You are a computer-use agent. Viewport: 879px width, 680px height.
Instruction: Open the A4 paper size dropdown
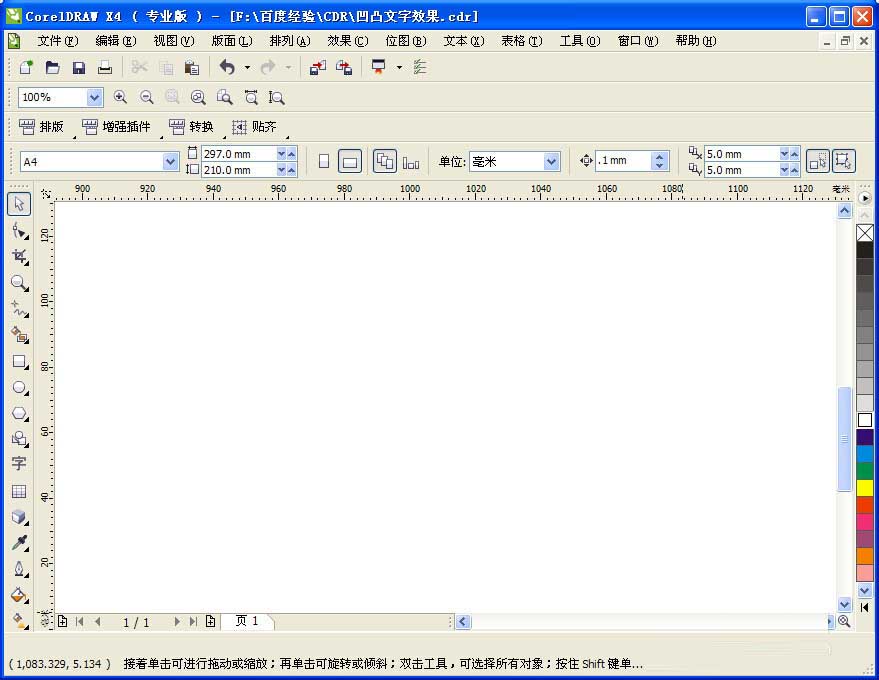170,162
